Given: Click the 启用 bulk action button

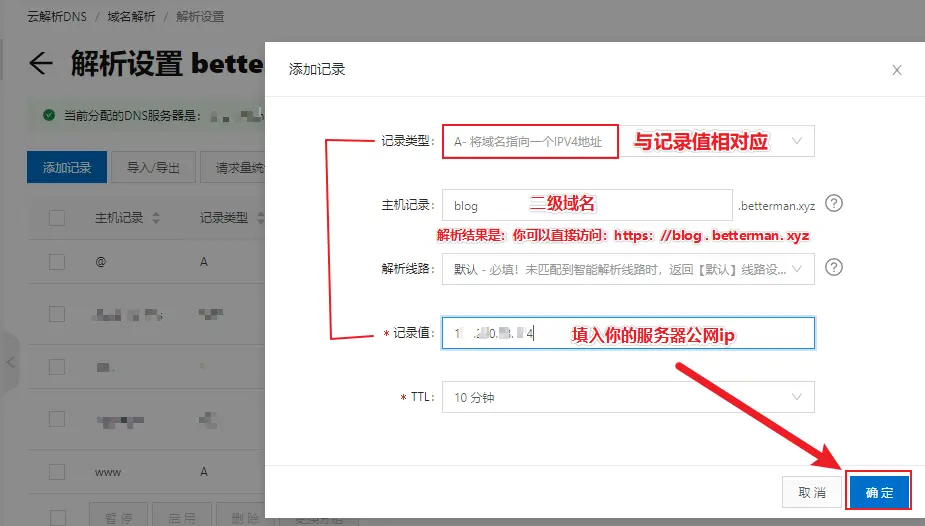Looking at the screenshot, I should click(x=182, y=516).
